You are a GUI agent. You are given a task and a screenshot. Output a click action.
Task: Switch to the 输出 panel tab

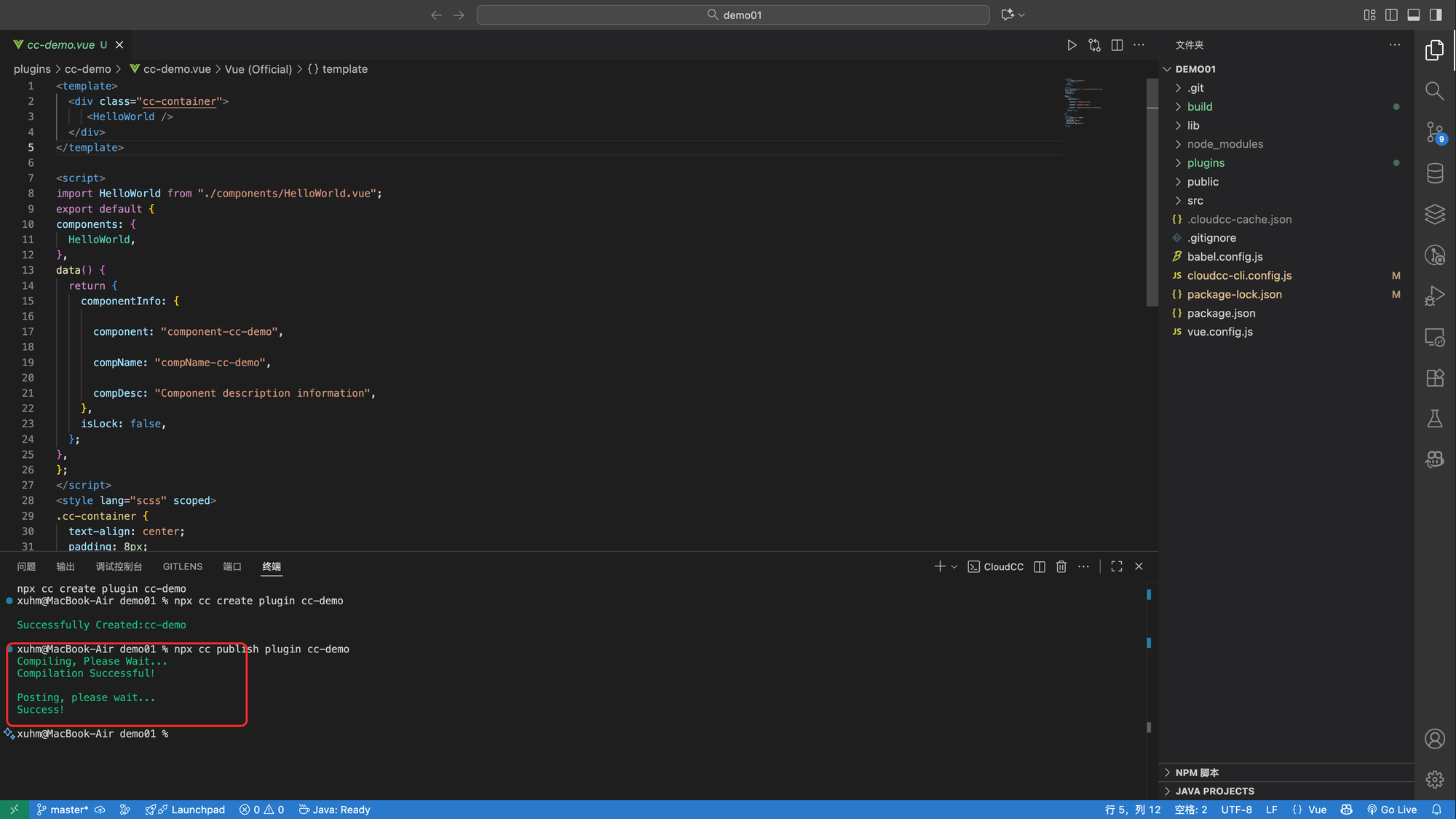[66, 566]
